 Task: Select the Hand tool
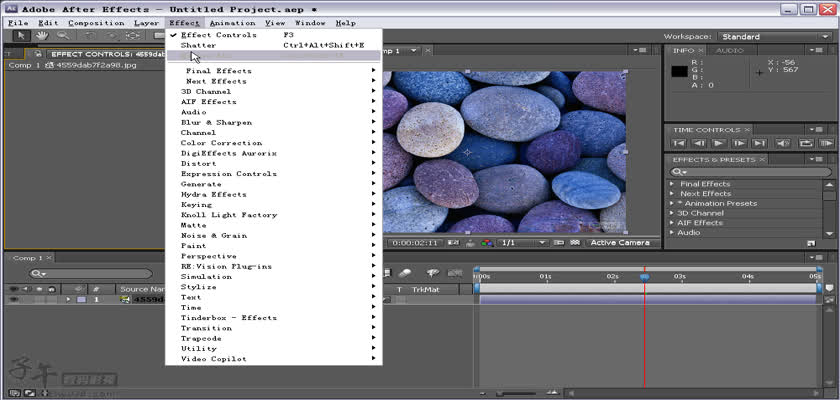(x=42, y=36)
